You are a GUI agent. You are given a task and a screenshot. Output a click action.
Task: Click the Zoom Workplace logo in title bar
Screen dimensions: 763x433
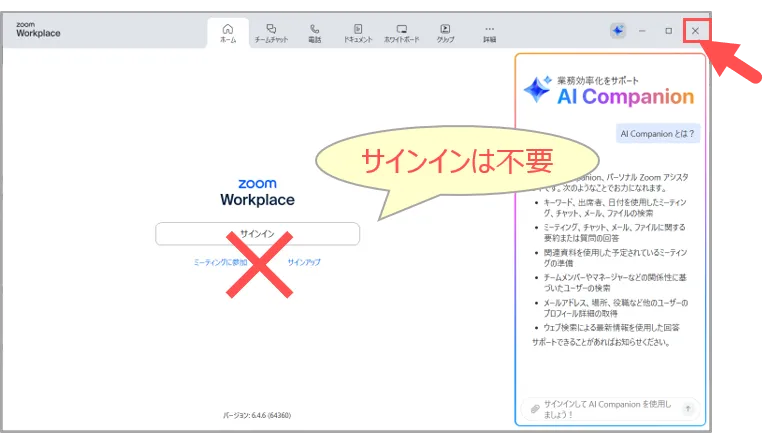pos(38,30)
